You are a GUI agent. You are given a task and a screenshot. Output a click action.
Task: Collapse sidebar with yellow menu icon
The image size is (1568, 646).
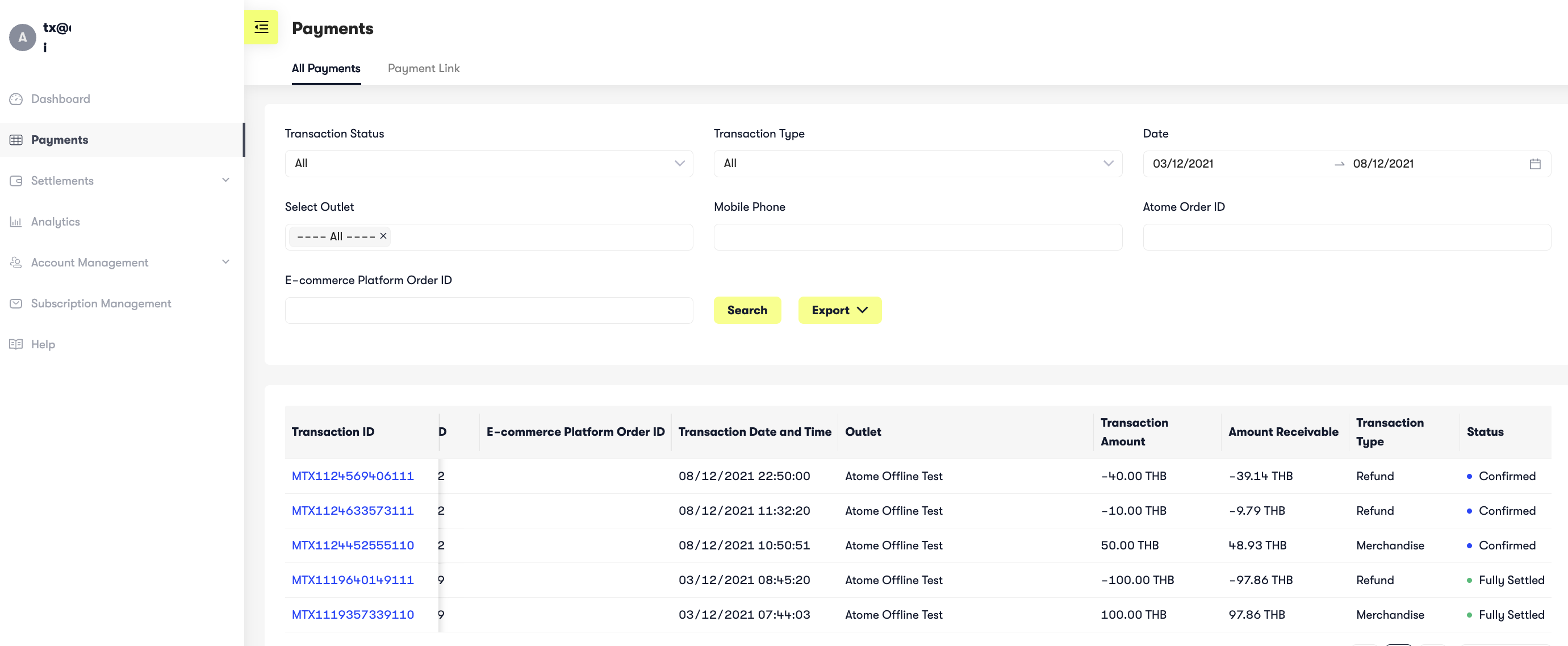(261, 27)
